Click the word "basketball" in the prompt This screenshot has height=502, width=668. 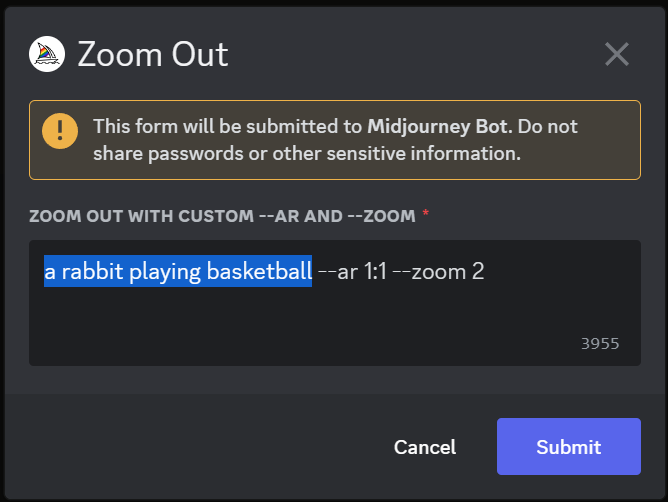click(x=259, y=271)
